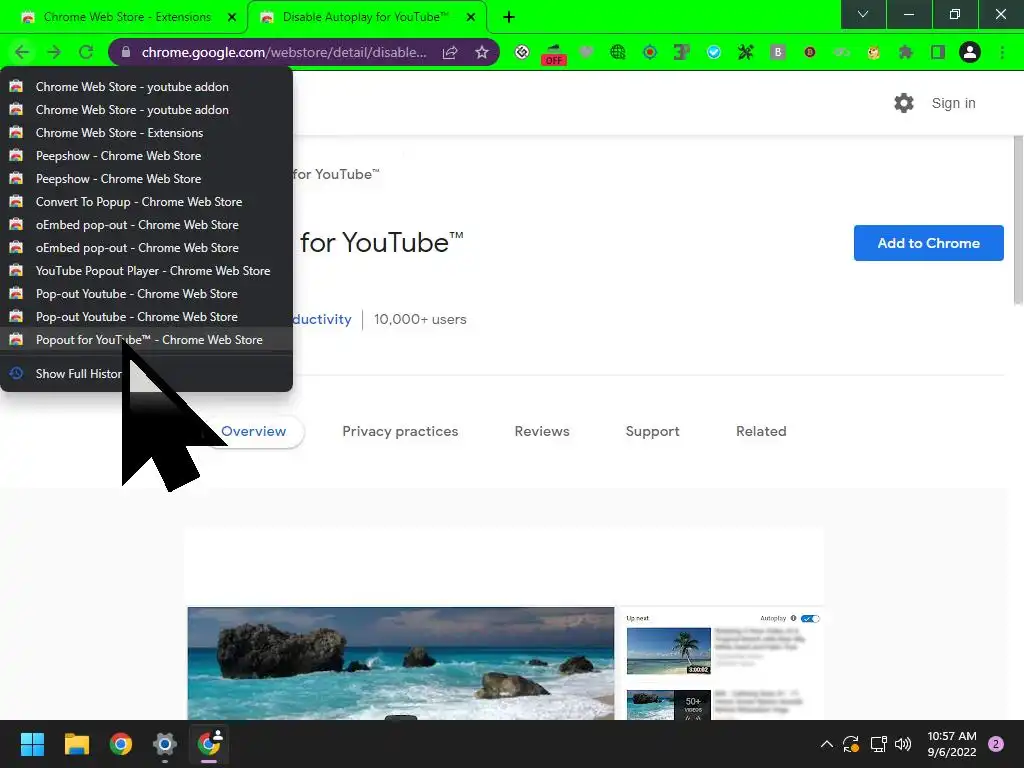The height and width of the screenshot is (768, 1024).
Task: Click the gray heart extension icon
Action: tap(586, 52)
